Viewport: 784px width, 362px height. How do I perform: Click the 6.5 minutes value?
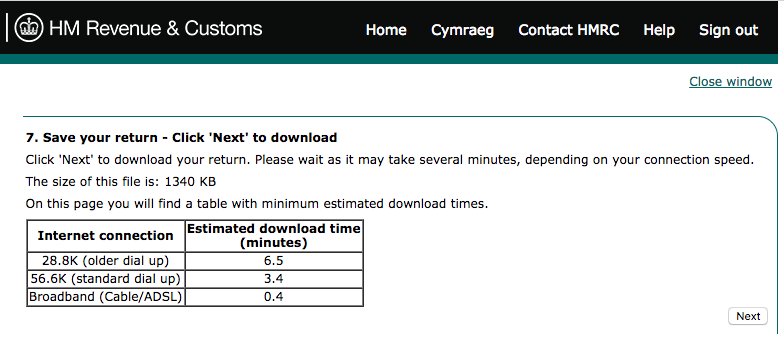pyautogui.click(x=274, y=261)
